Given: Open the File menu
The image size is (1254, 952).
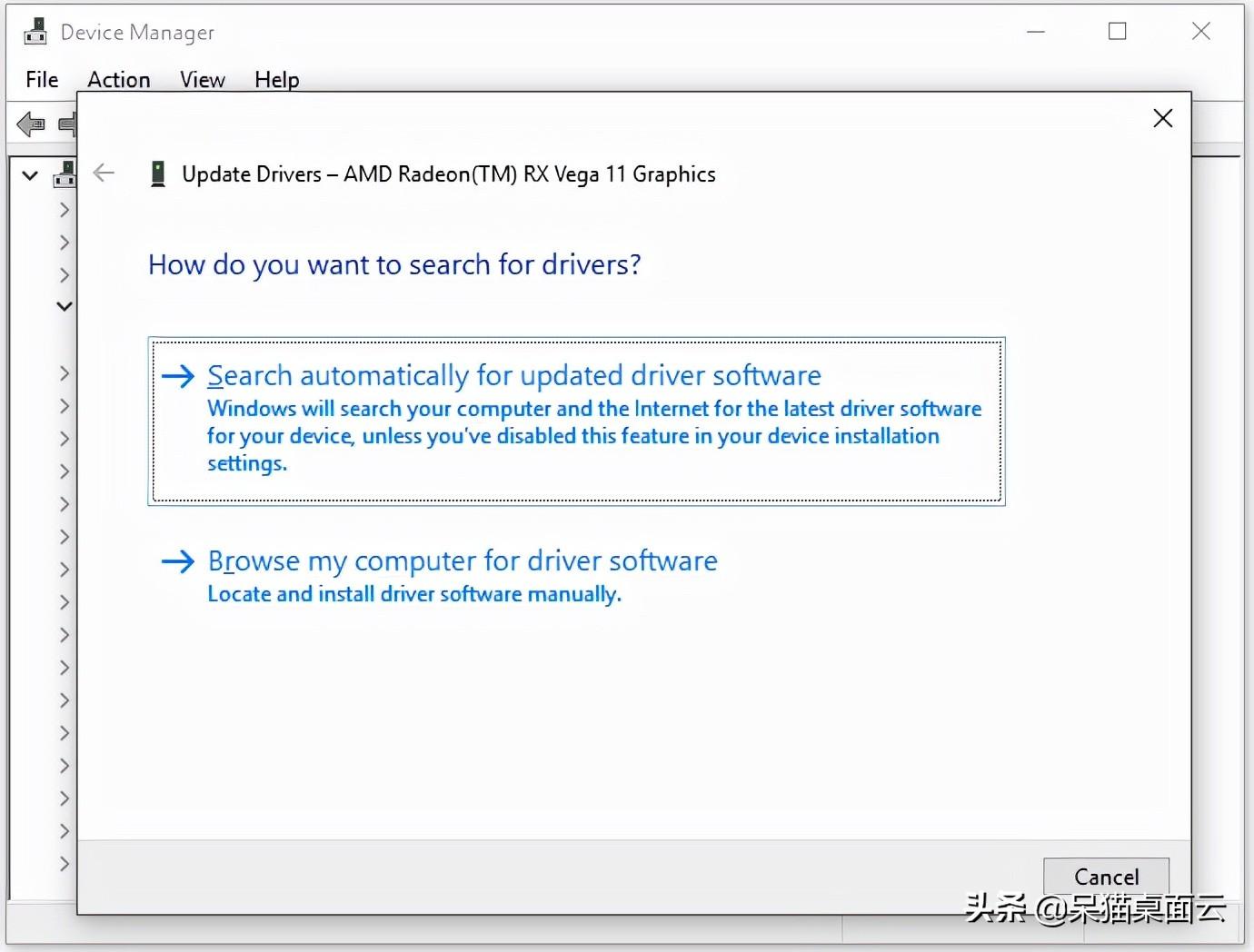Looking at the screenshot, I should pyautogui.click(x=42, y=80).
